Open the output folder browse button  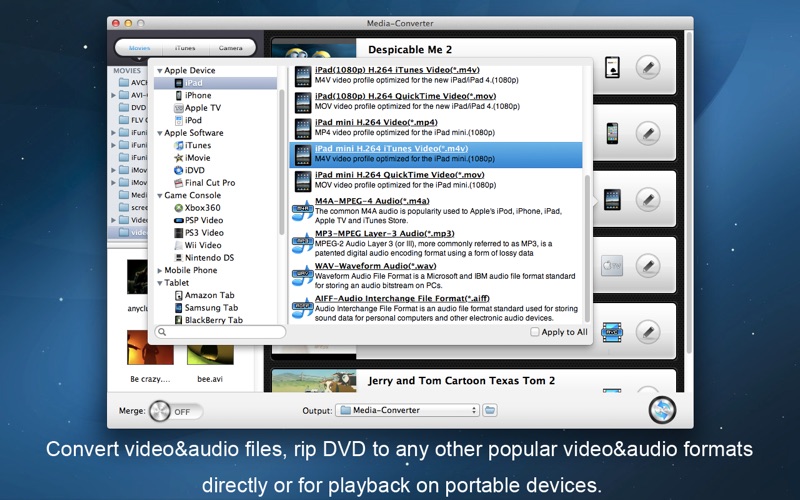[490, 410]
